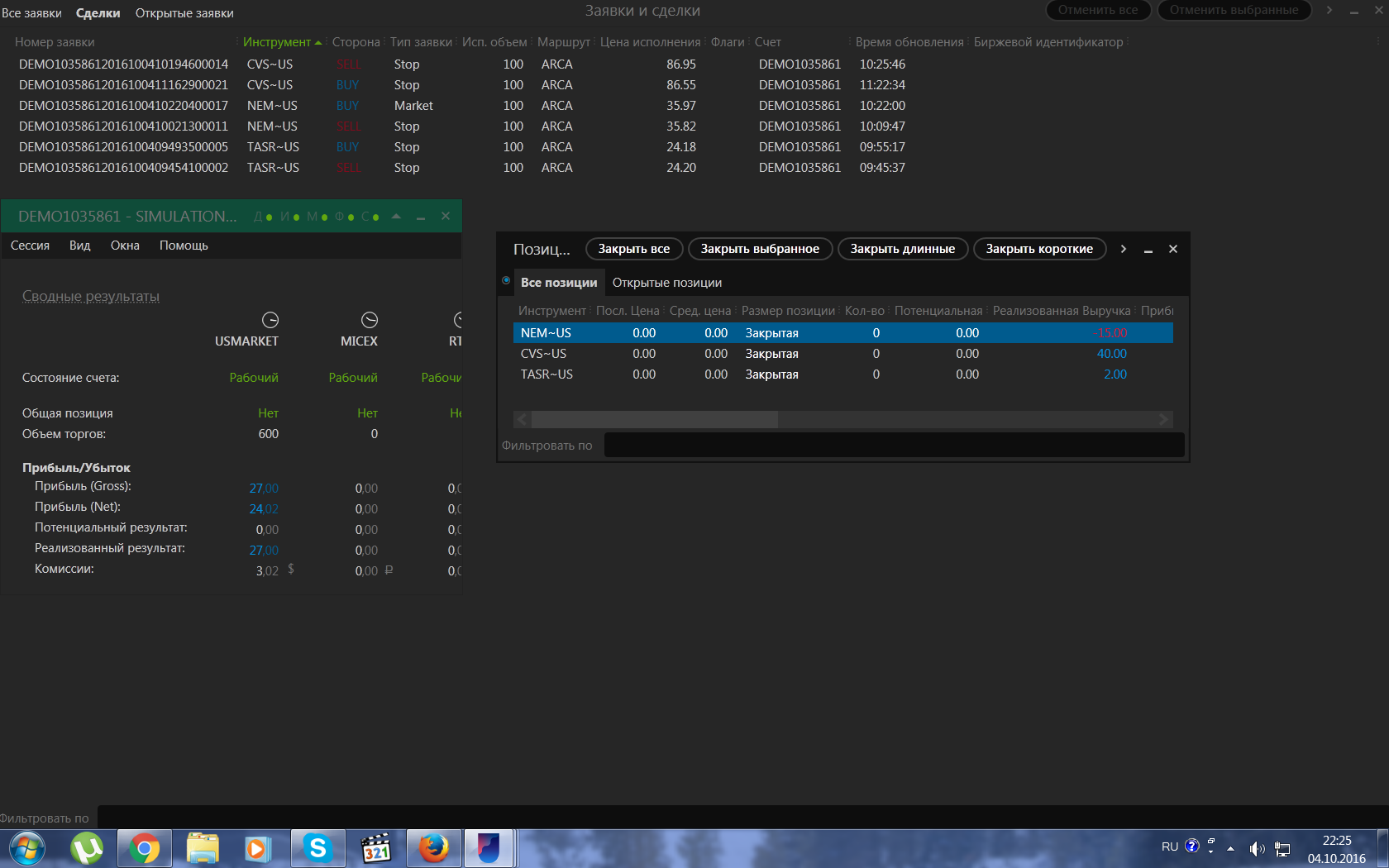This screenshot has width=1389, height=868.
Task: Click the MICEX clock icon
Action: 370,320
